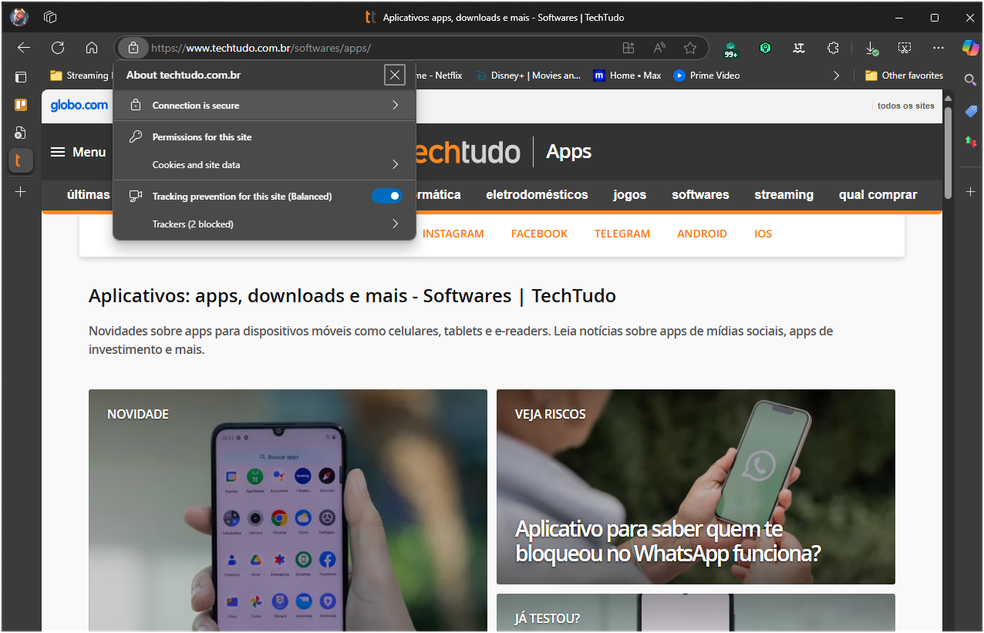Open the FACEBOOK topic link
Image resolution: width=984 pixels, height=633 pixels.
pyautogui.click(x=539, y=233)
